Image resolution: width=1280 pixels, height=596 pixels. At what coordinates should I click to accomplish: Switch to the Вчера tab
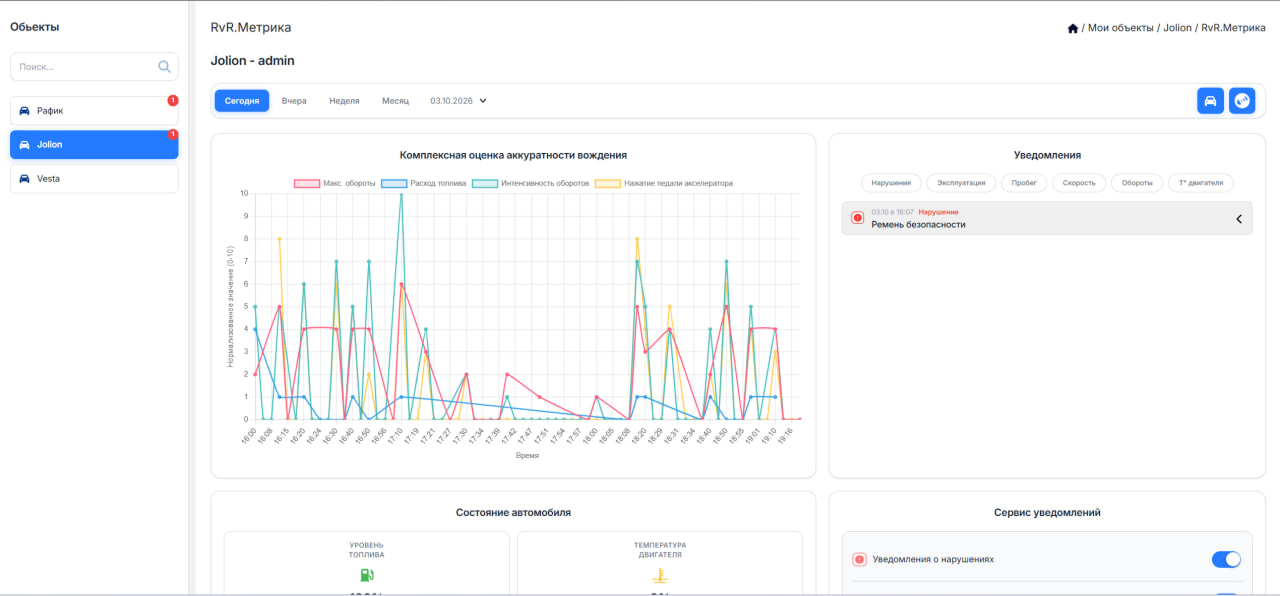[x=294, y=101]
